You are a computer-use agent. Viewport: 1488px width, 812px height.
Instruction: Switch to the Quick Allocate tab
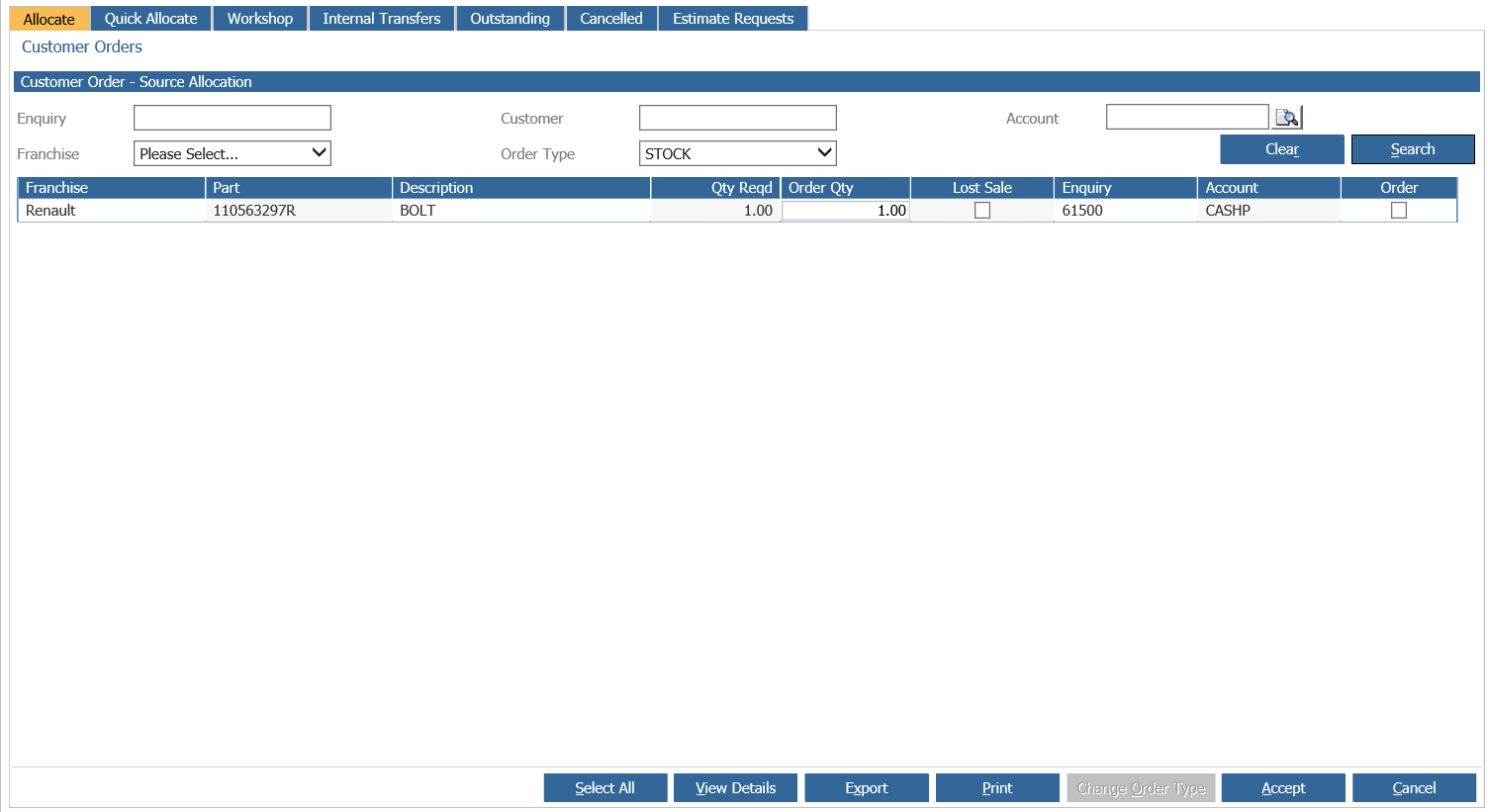[151, 19]
